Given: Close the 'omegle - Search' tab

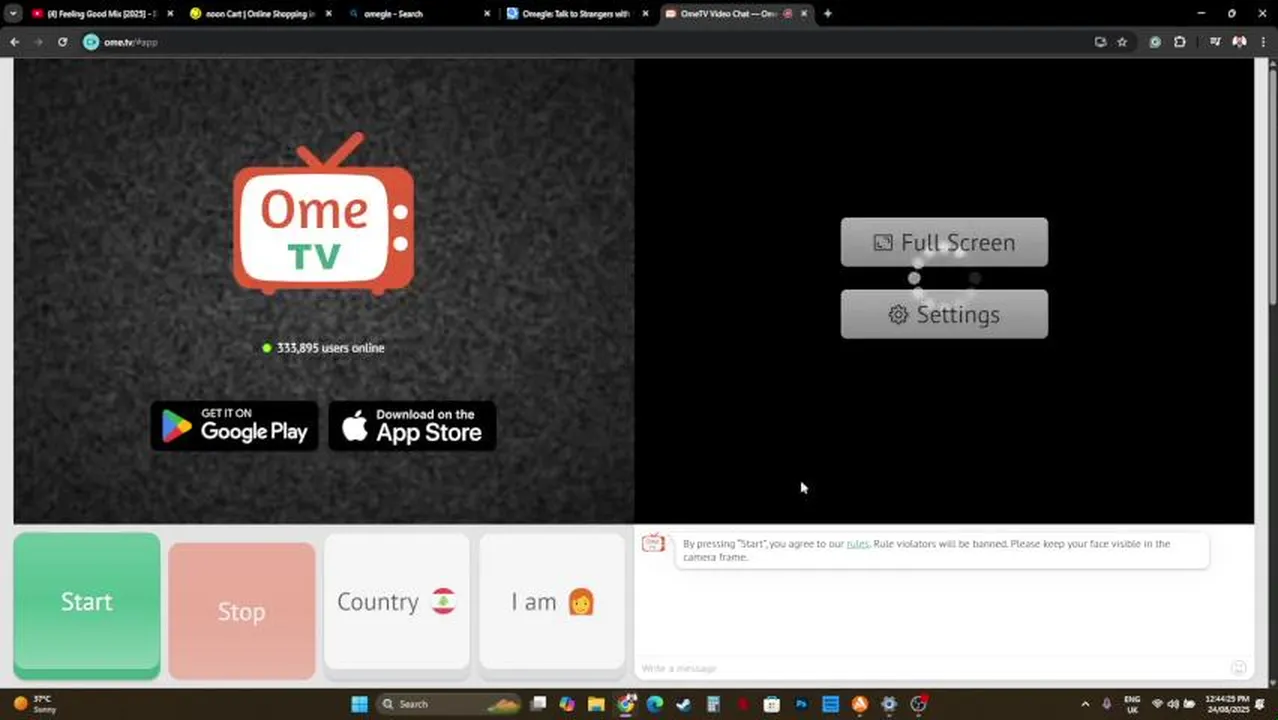Looking at the screenshot, I should coord(487,14).
